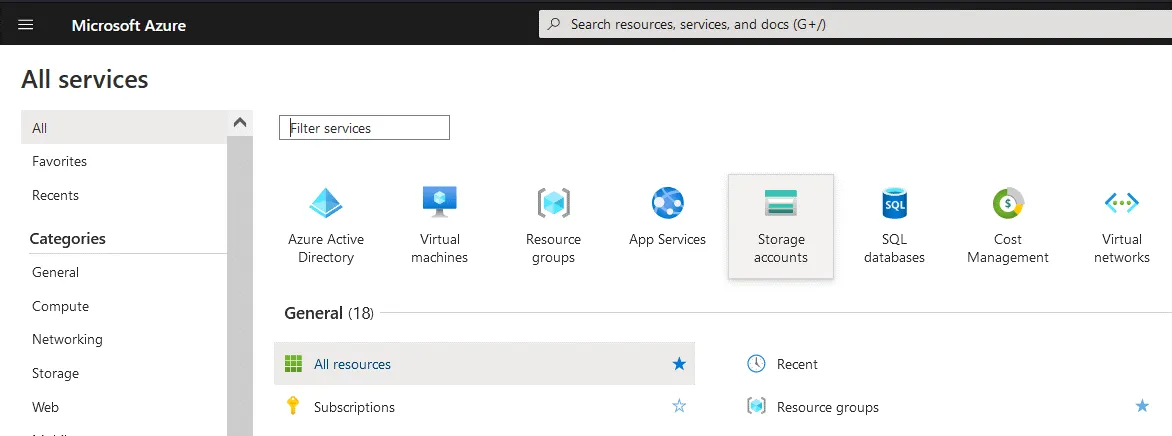Choose the Compute category
1172x436 pixels.
[61, 306]
